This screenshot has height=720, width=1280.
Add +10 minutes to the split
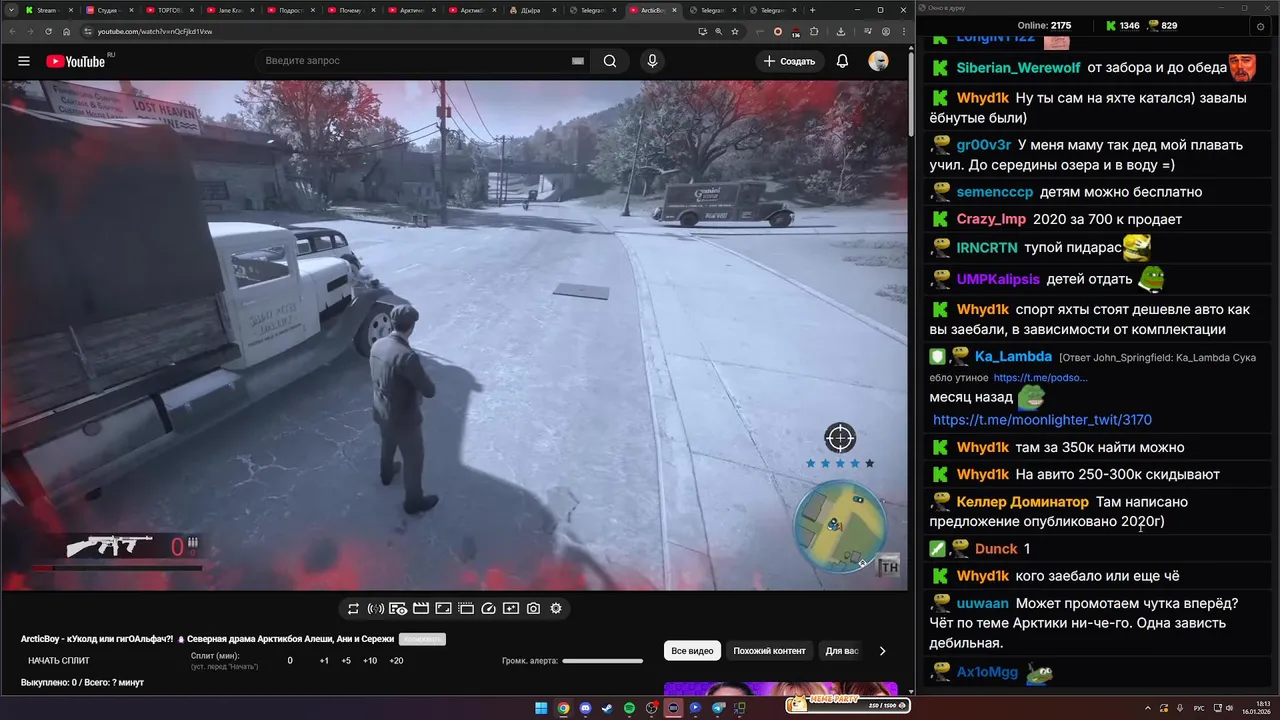(x=370, y=661)
